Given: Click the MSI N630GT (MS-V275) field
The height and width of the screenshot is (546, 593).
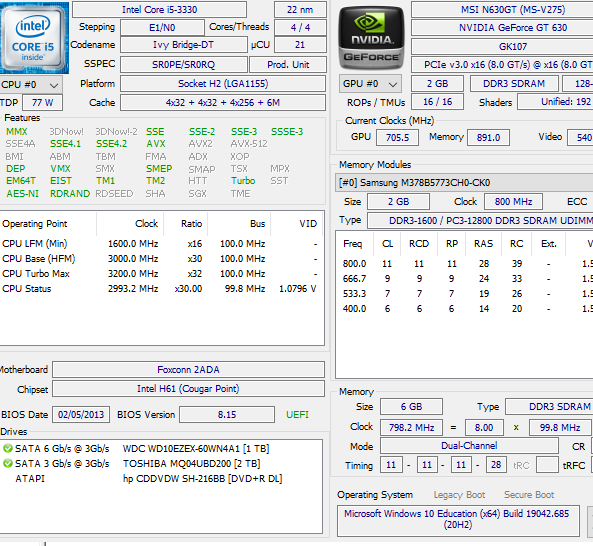Looking at the screenshot, I should point(502,9).
